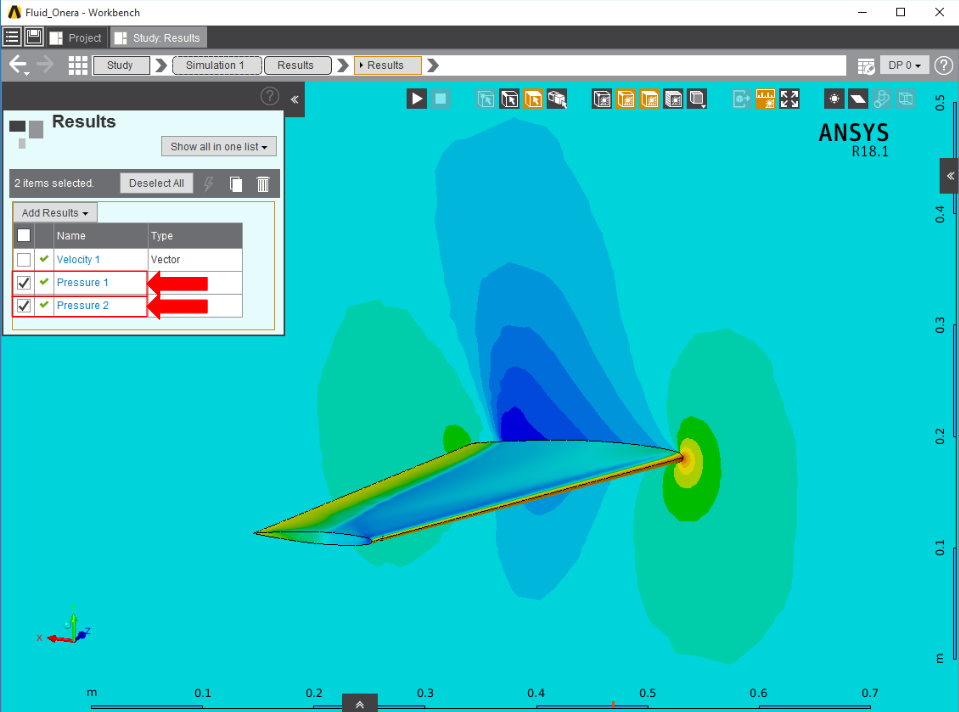
Task: Toggle the second orange cube display mode
Action: tap(650, 98)
